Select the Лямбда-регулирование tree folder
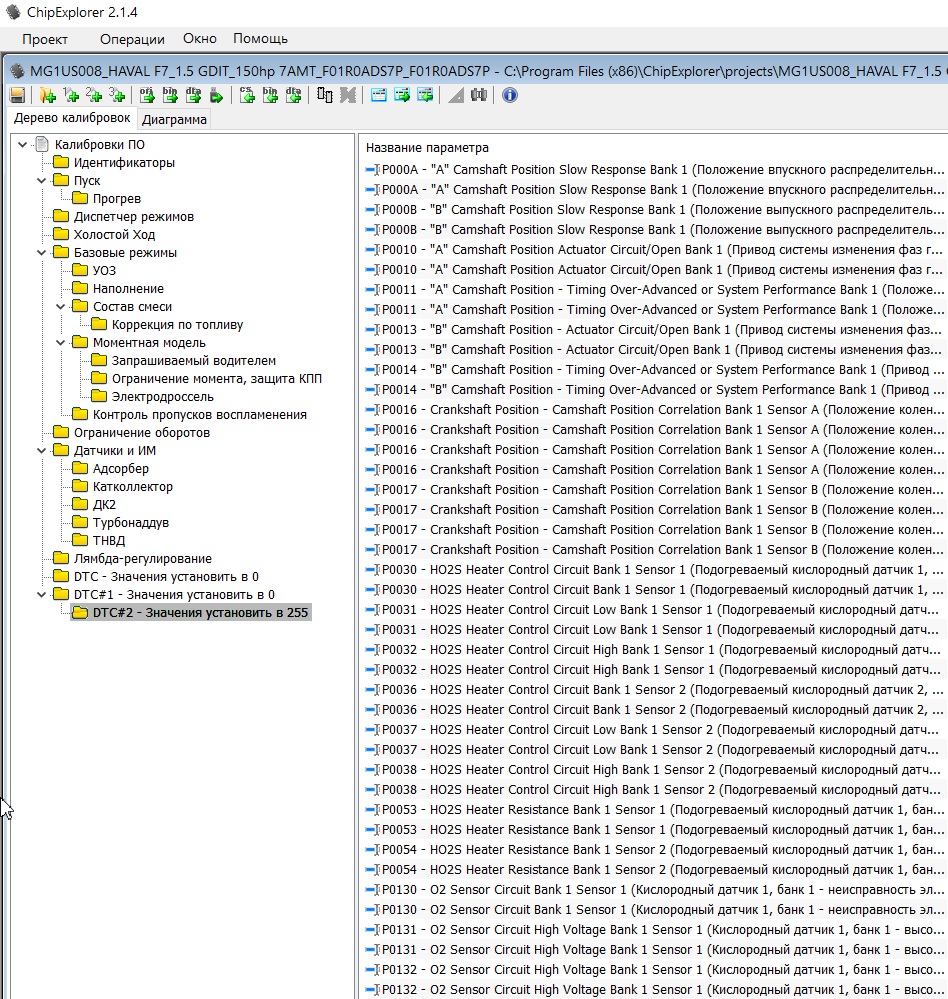Viewport: 948px width, 999px height. 142,559
